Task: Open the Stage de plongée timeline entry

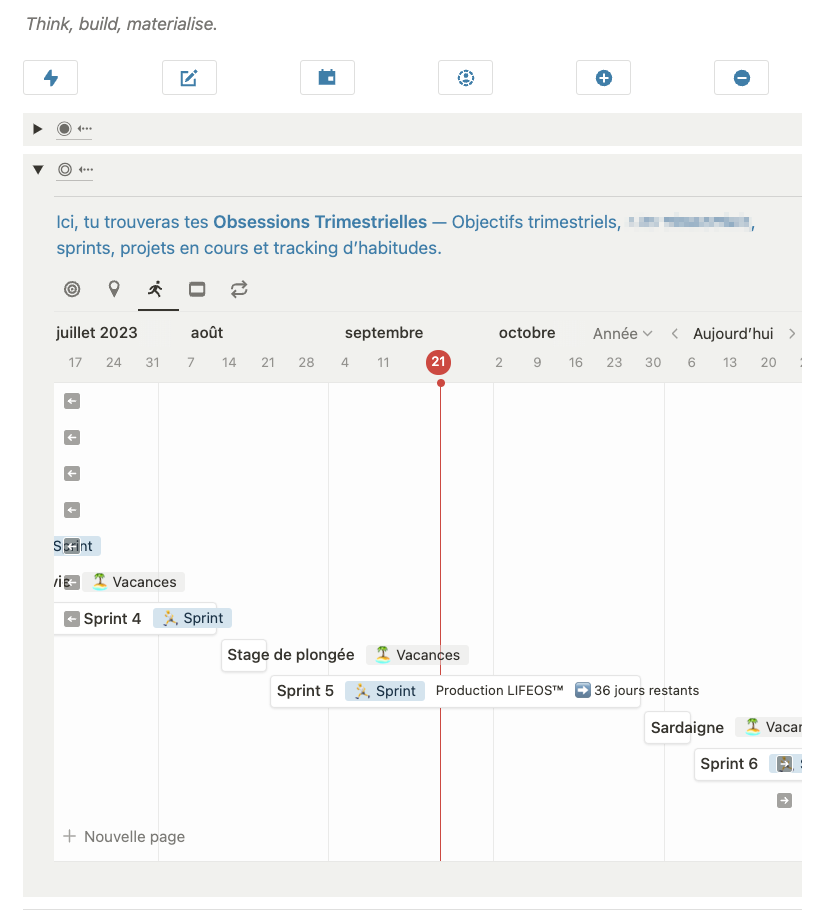Action: [x=290, y=655]
